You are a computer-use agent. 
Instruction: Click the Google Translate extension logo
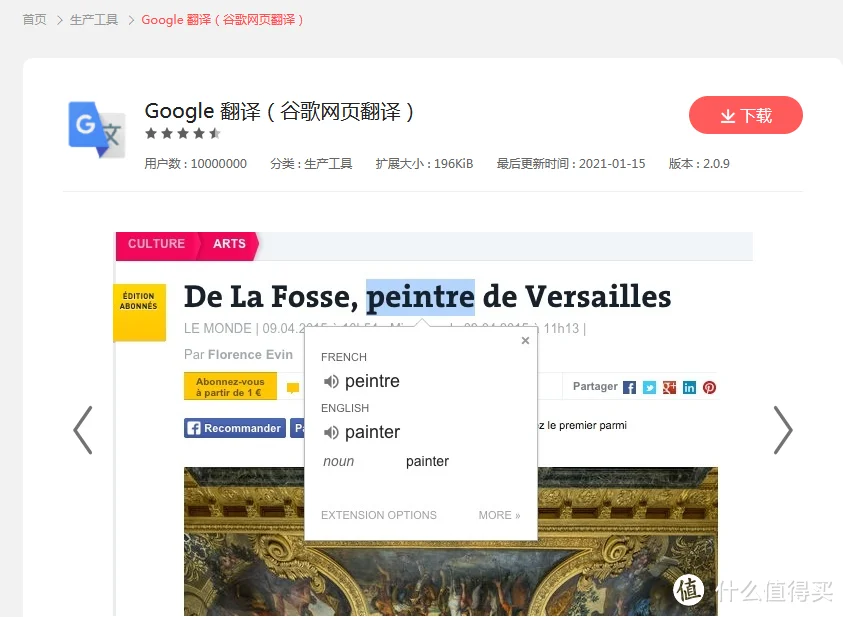coord(97,130)
